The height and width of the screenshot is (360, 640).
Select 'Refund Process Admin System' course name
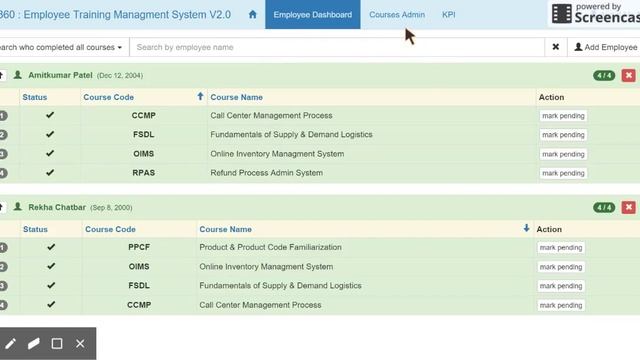coord(267,173)
